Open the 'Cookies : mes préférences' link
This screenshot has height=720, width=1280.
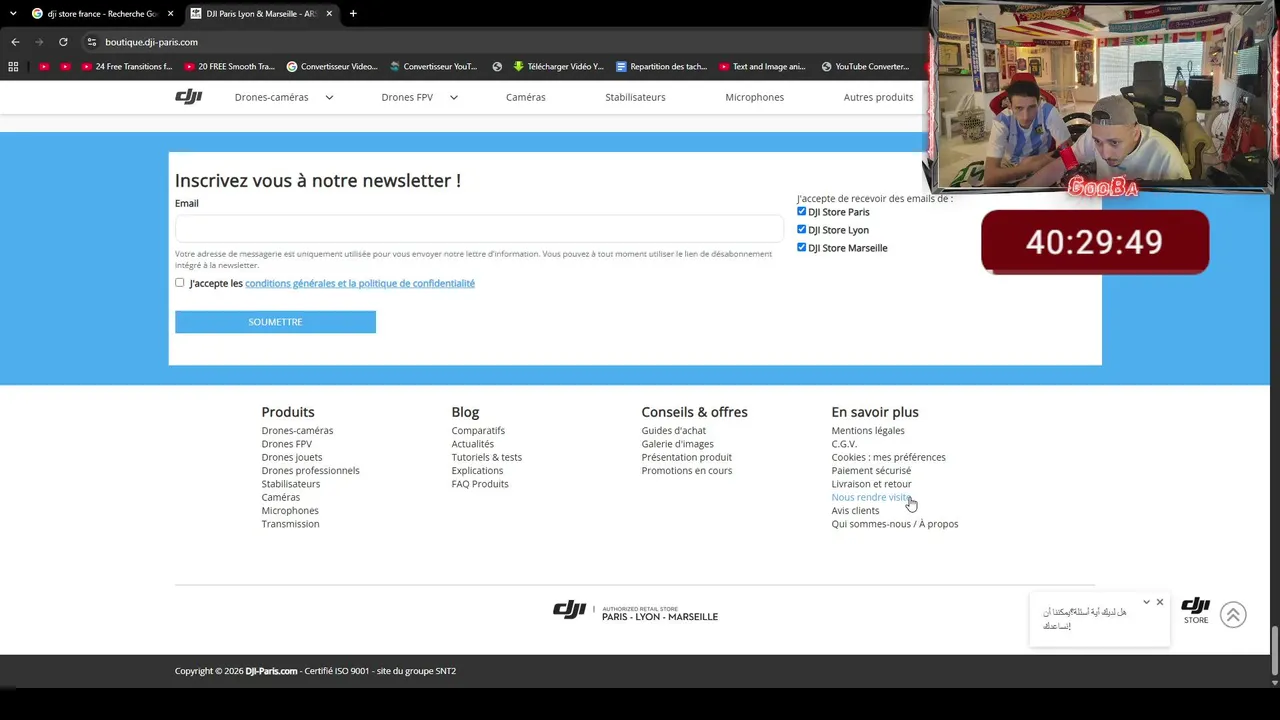tap(888, 457)
